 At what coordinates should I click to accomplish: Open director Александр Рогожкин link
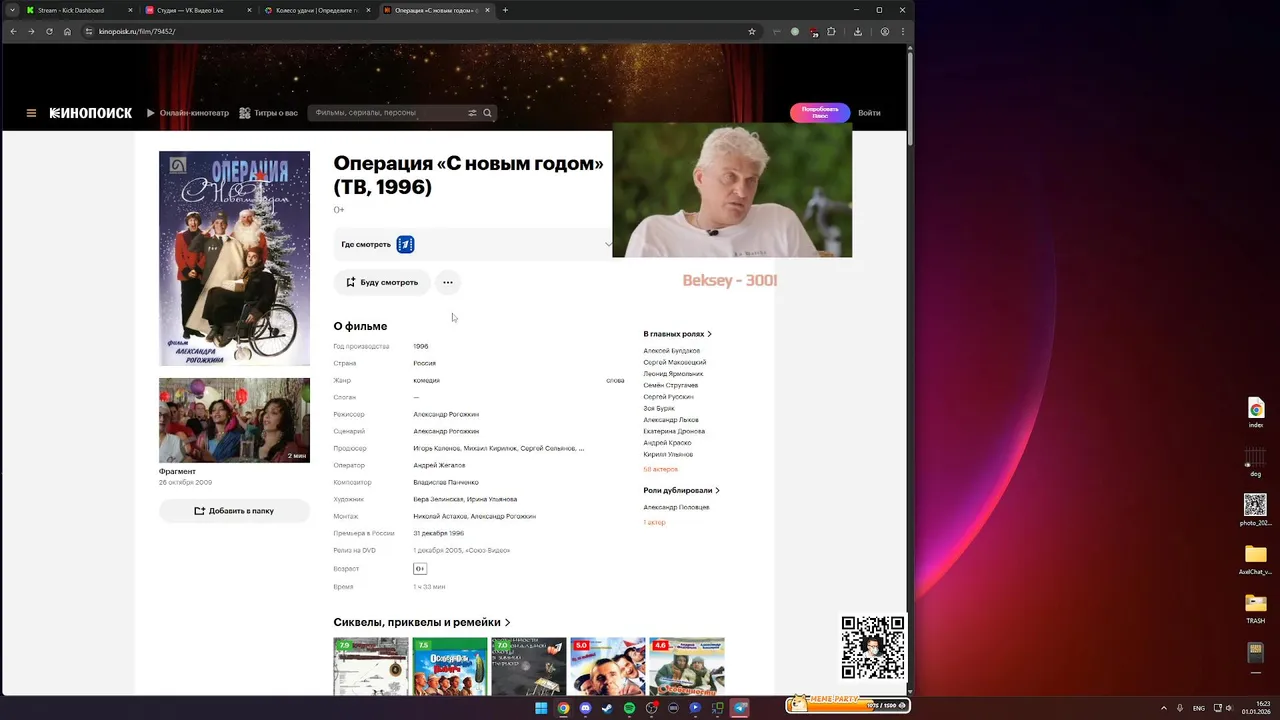click(x=446, y=414)
